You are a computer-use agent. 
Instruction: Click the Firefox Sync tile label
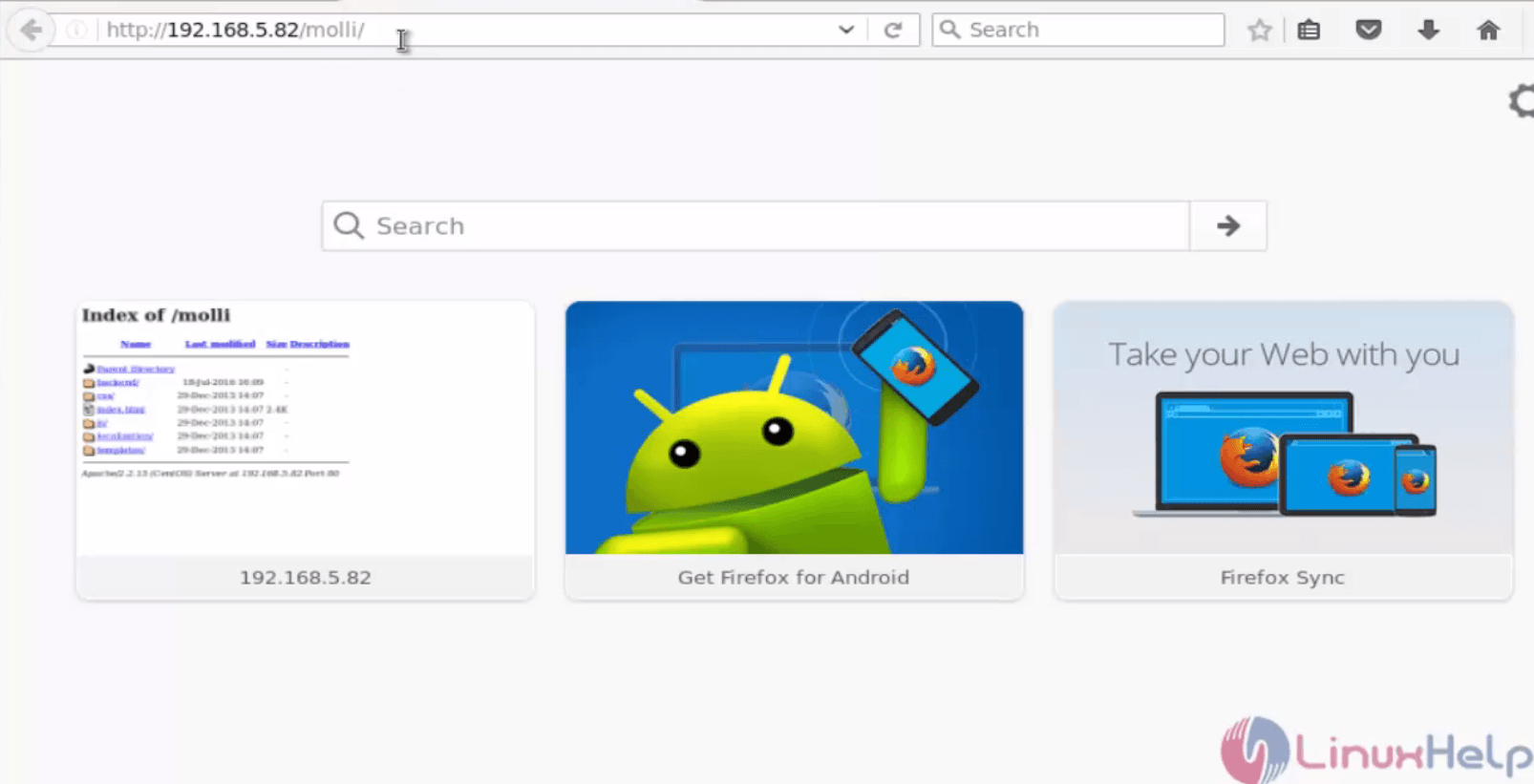1283,578
